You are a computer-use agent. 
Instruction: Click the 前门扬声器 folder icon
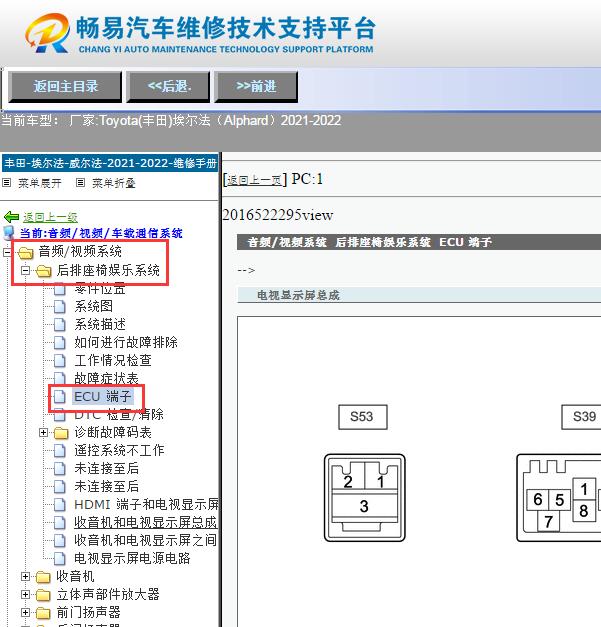tap(43, 613)
